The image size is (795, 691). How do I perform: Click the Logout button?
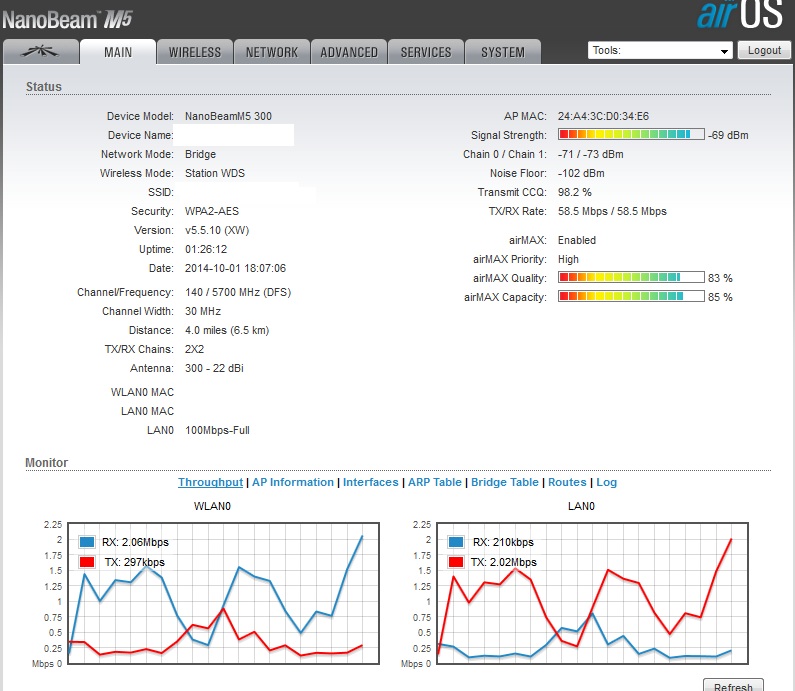[x=764, y=50]
